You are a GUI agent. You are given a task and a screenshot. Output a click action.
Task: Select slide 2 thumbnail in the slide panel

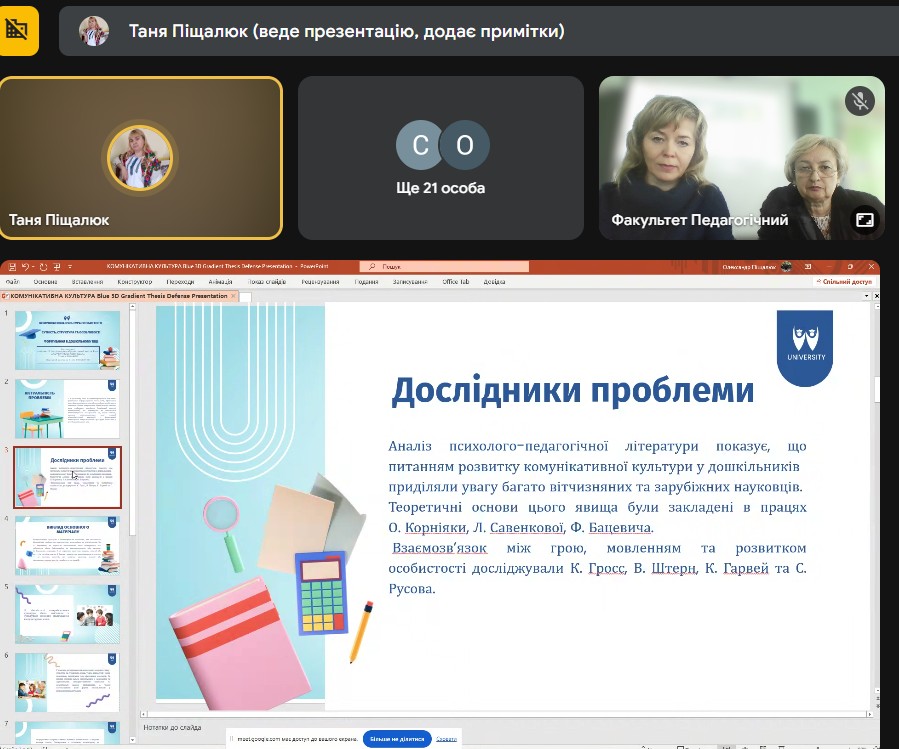pyautogui.click(x=67, y=408)
